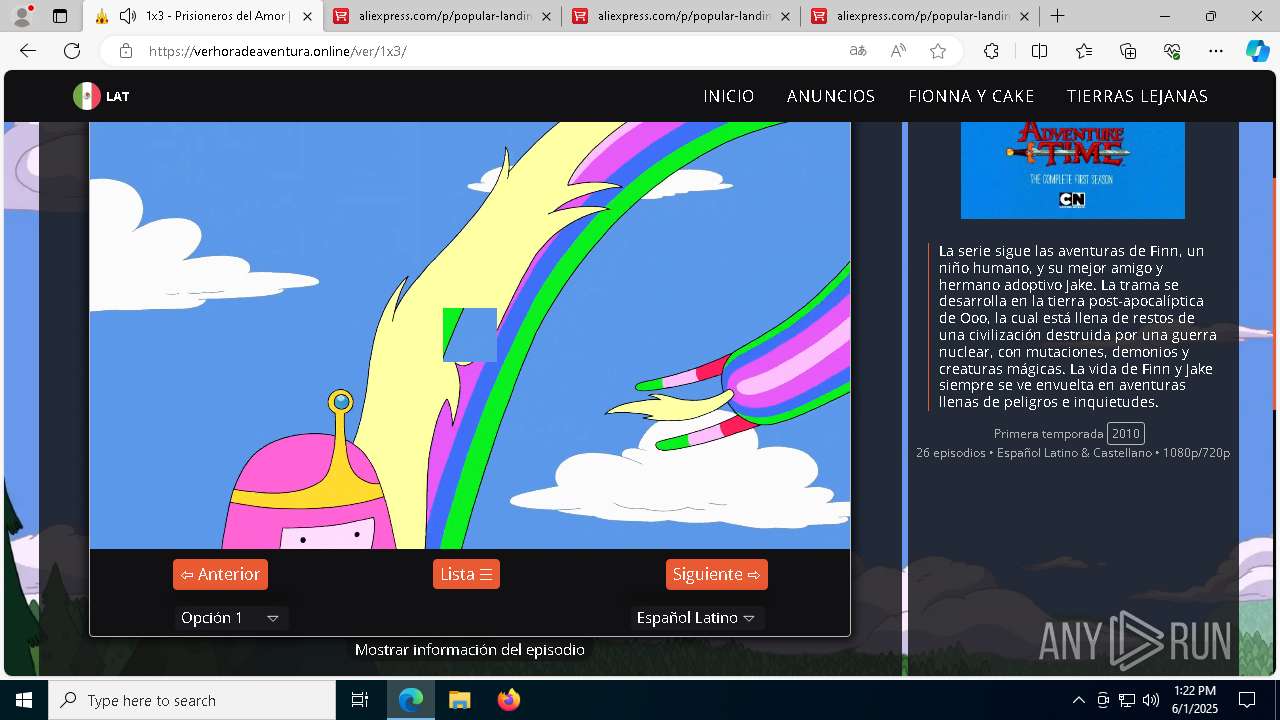Open the TIERRAS LEJANAS menu item
The width and height of the screenshot is (1280, 720).
1137,96
